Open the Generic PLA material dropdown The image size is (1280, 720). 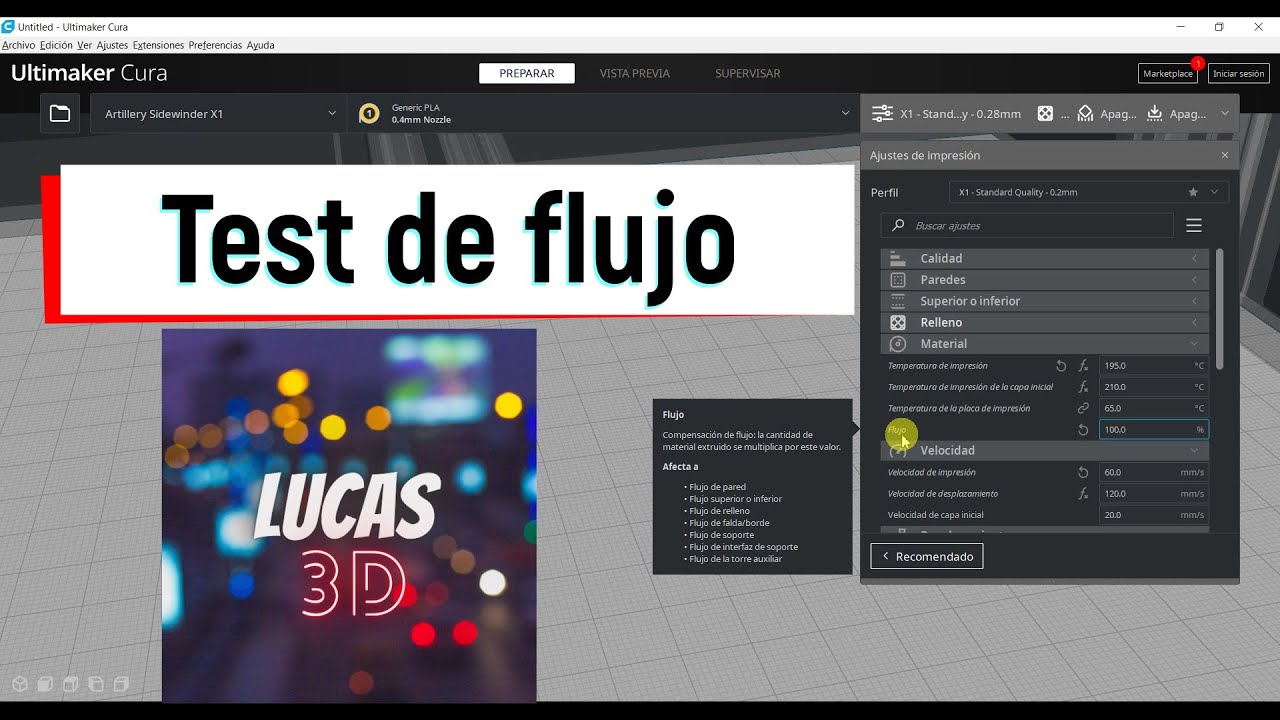(603, 114)
